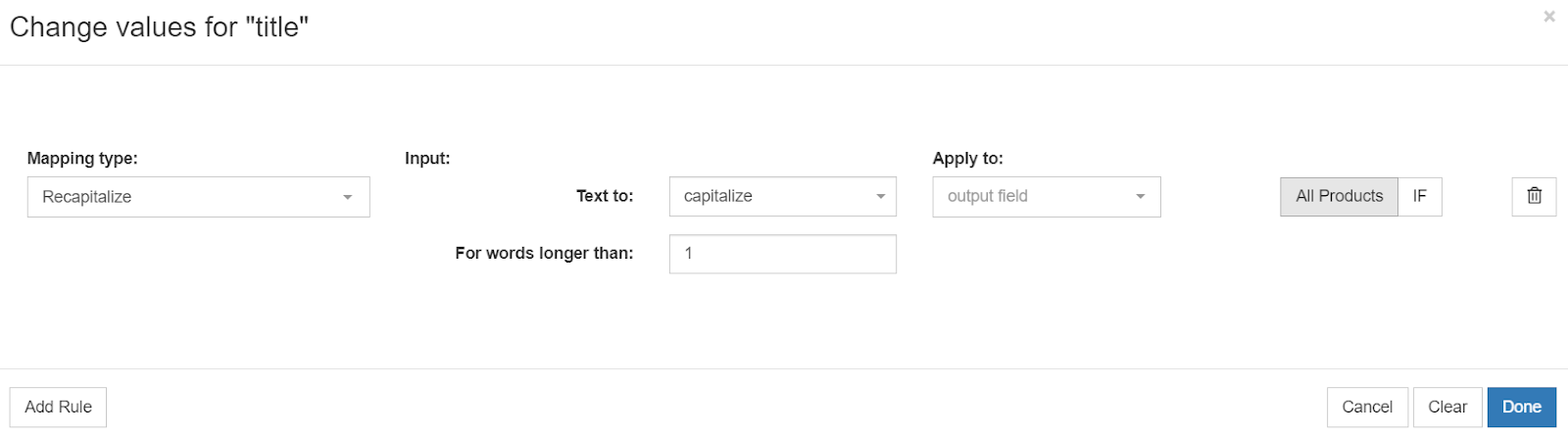The image size is (1568, 436).
Task: Clear all rules with the Clear button
Action: (x=1446, y=407)
